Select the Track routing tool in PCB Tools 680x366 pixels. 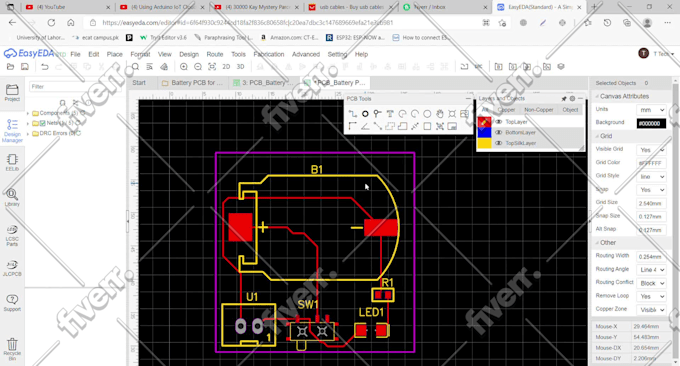click(x=353, y=114)
